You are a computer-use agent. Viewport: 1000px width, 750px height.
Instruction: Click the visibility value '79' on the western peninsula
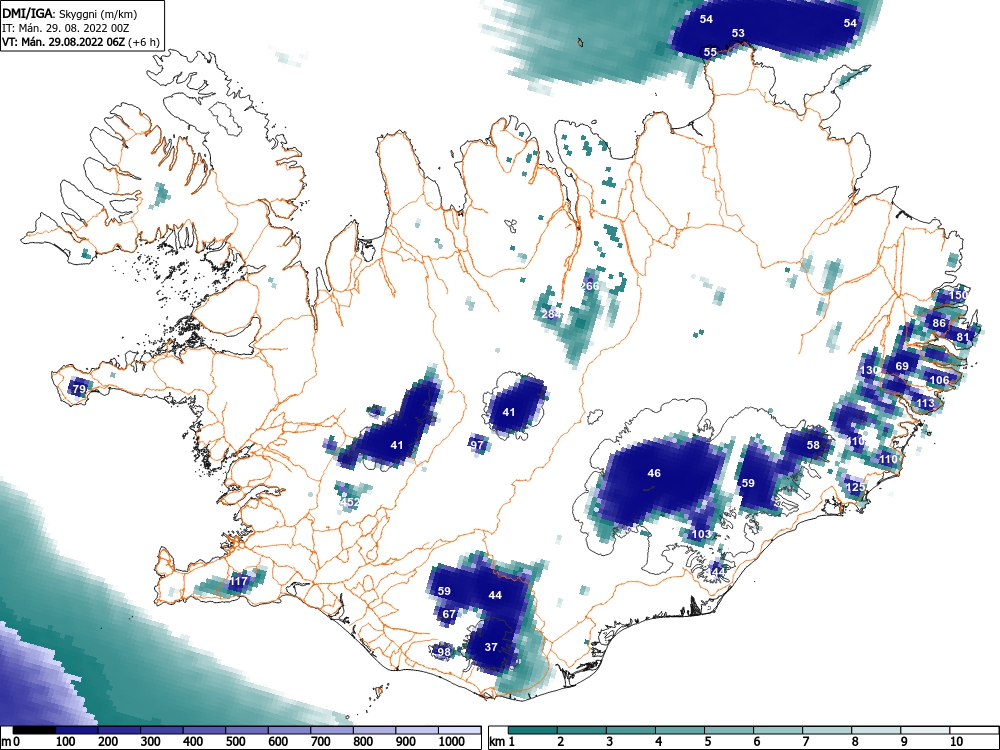78,389
